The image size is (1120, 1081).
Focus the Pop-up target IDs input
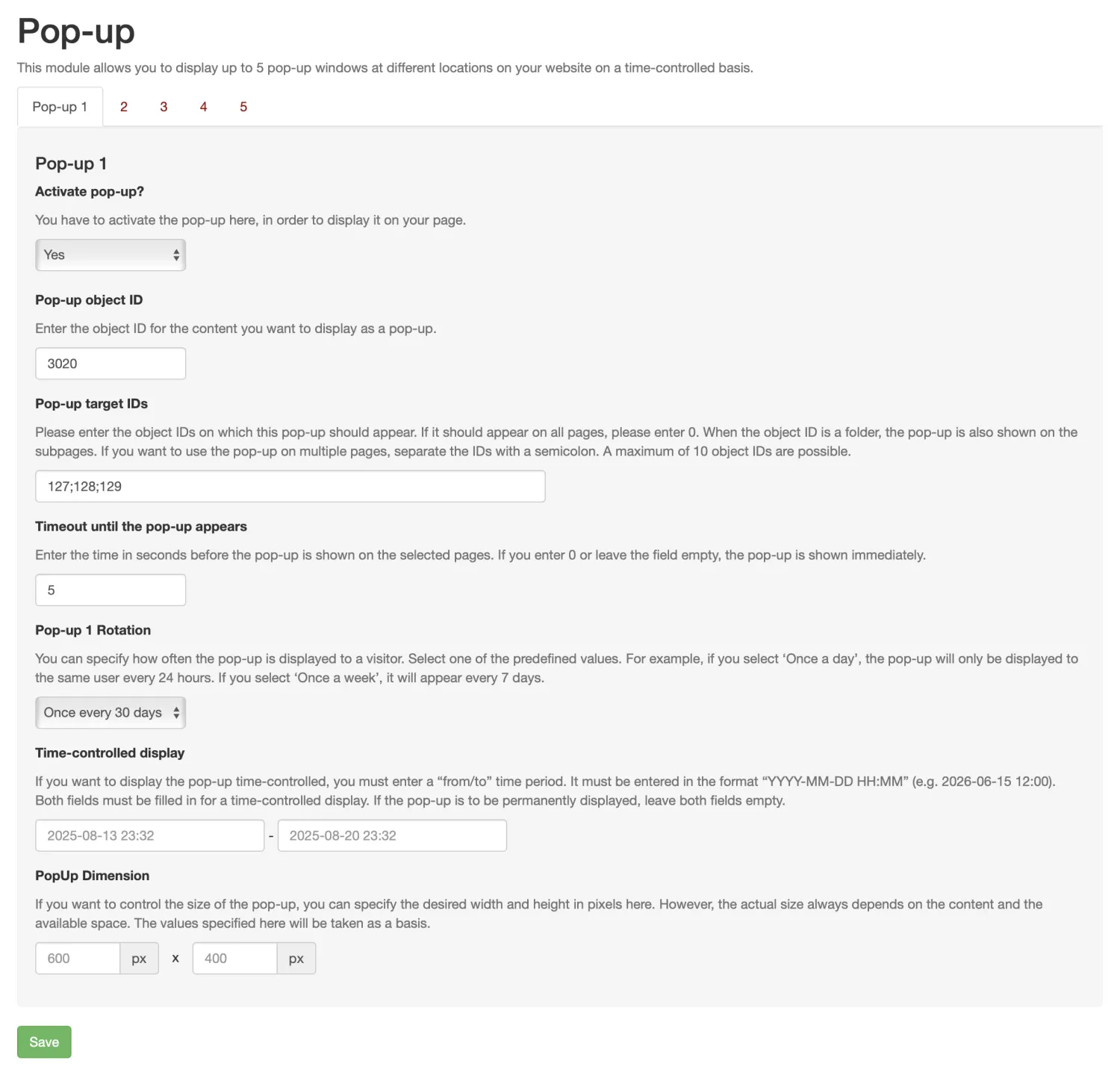pos(290,487)
